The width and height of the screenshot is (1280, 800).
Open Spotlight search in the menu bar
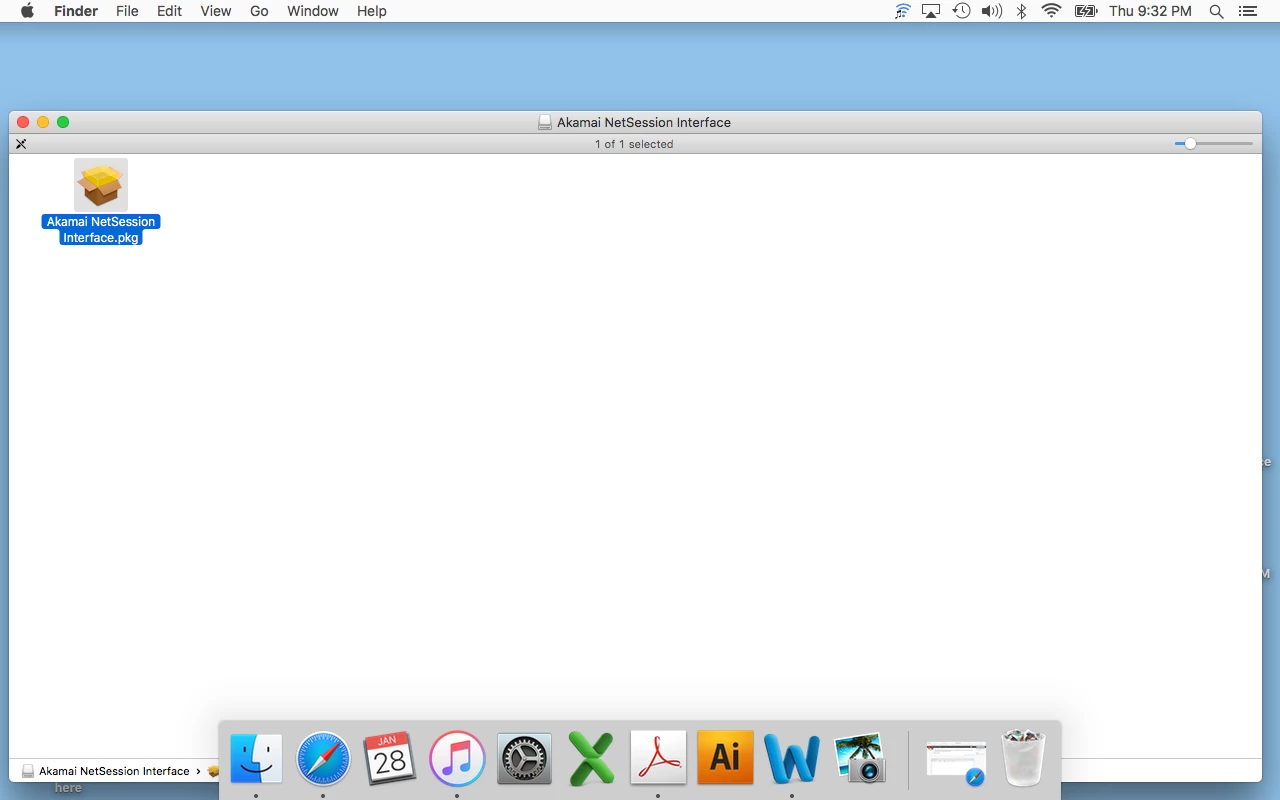1216,11
